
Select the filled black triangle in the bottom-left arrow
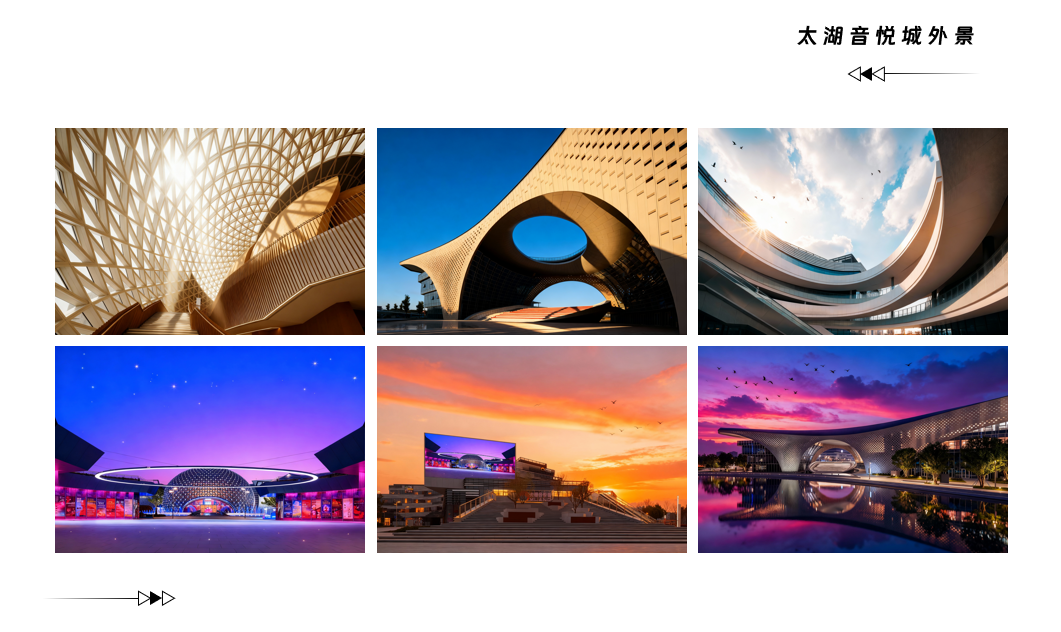pos(156,598)
